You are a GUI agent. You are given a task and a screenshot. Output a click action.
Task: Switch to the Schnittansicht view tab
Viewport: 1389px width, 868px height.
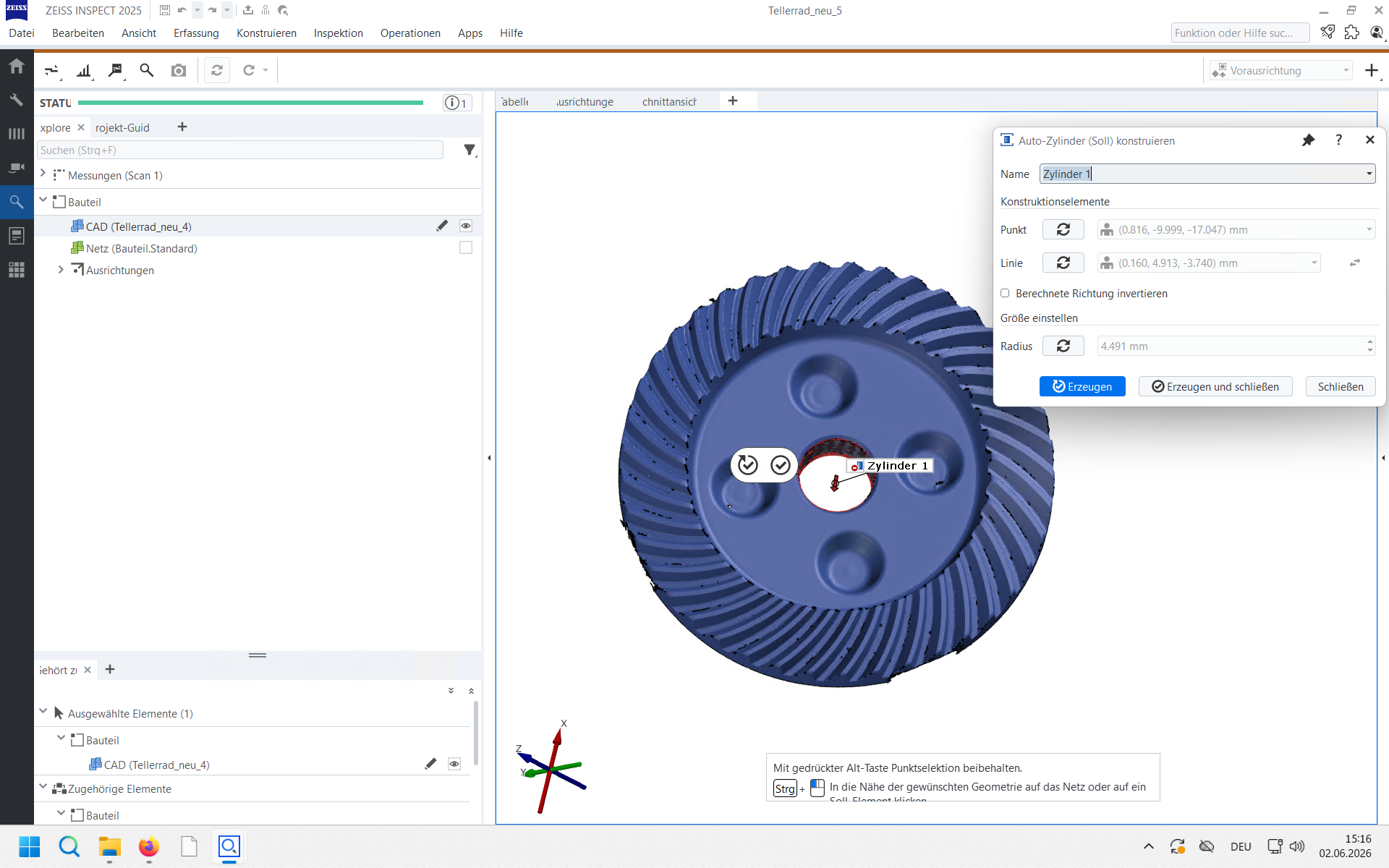tap(669, 102)
